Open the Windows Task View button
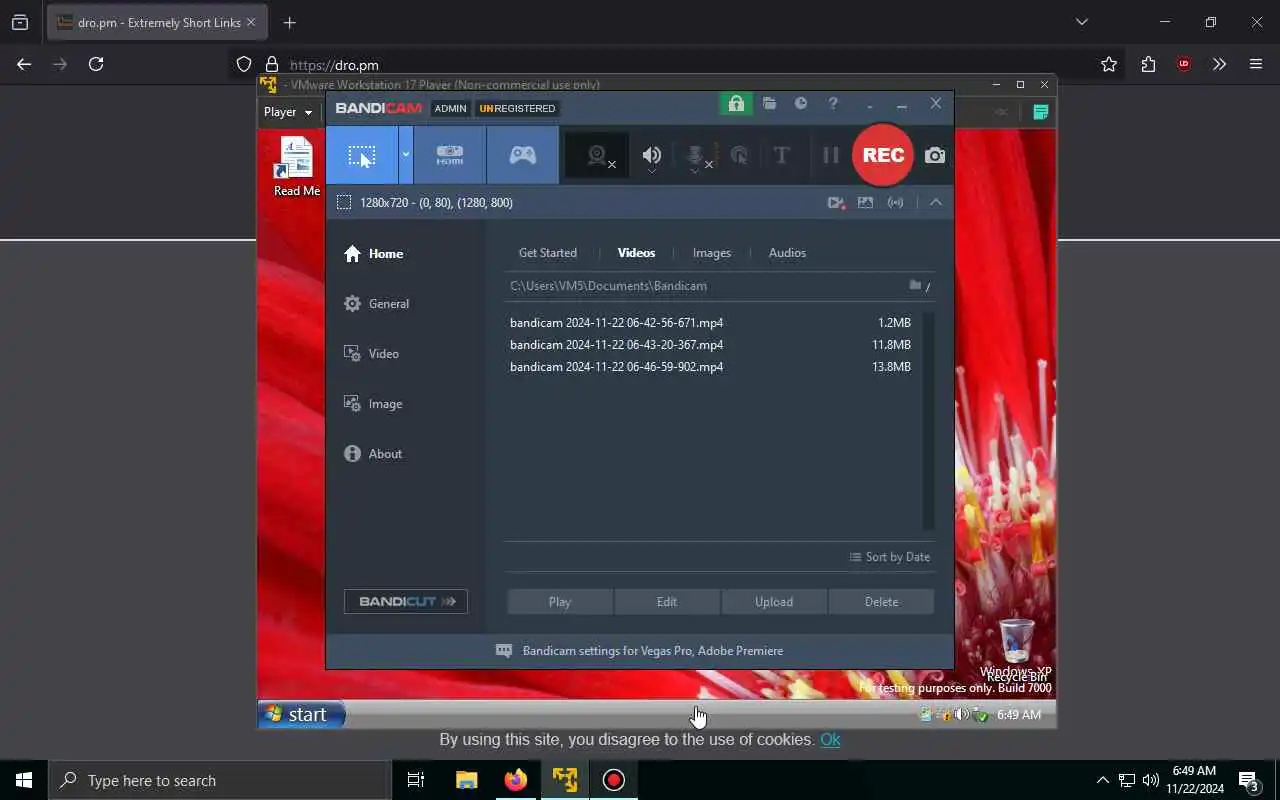This screenshot has width=1280, height=800. point(416,780)
